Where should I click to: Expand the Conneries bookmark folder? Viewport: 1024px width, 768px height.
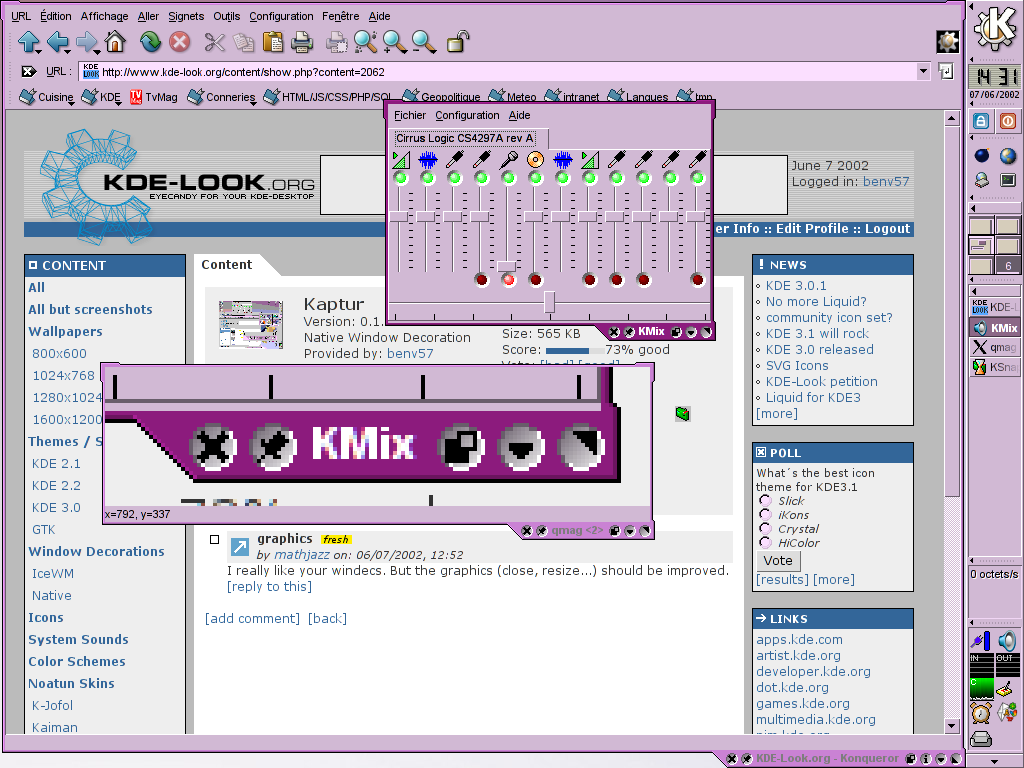point(221,97)
